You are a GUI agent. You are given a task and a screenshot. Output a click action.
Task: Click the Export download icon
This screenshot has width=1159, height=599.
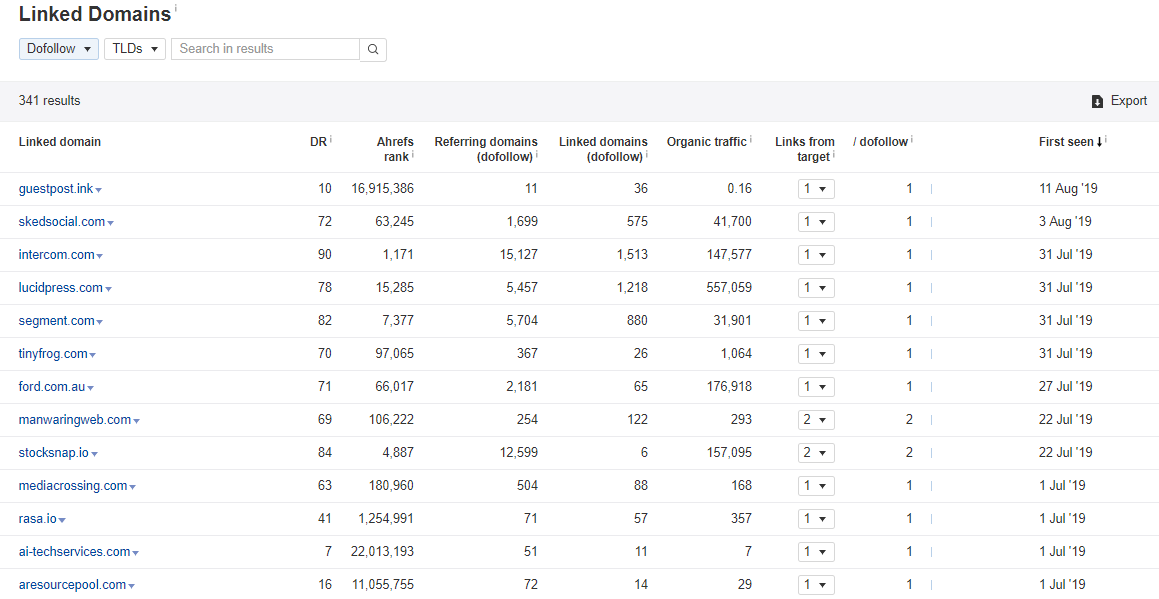click(1098, 101)
